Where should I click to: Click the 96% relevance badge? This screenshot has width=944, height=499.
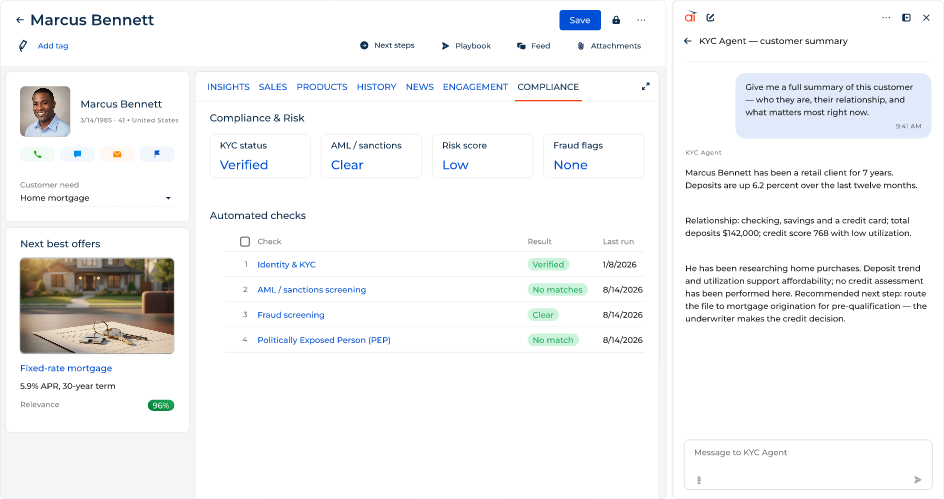(161, 405)
